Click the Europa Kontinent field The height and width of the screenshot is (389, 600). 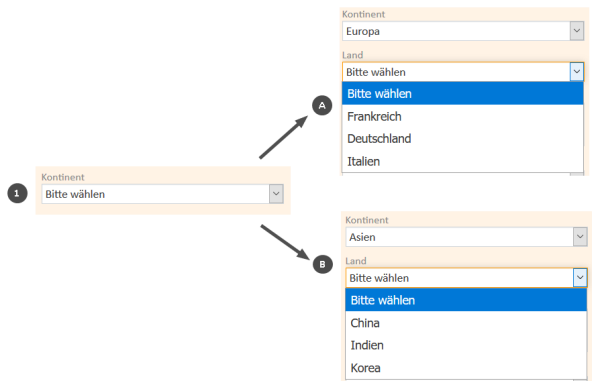tap(463, 31)
